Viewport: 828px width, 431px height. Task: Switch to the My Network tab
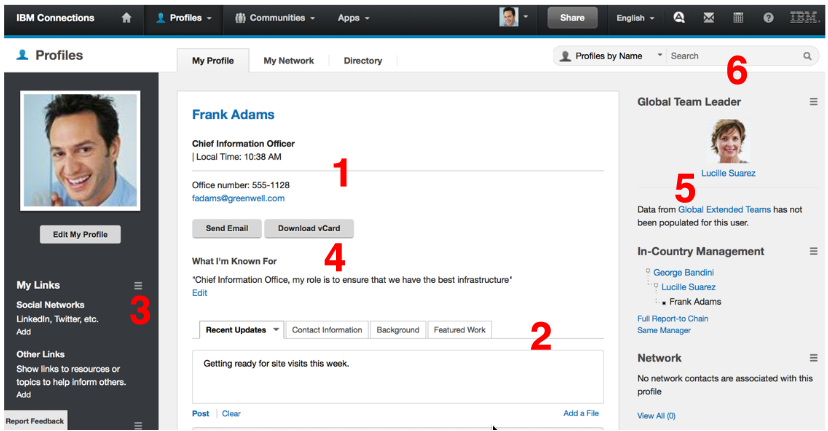(x=288, y=61)
